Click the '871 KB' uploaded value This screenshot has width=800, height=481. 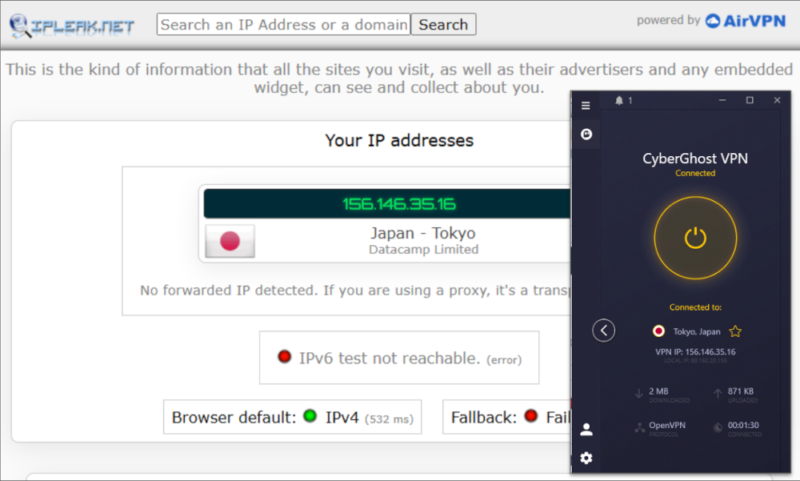coord(740,391)
